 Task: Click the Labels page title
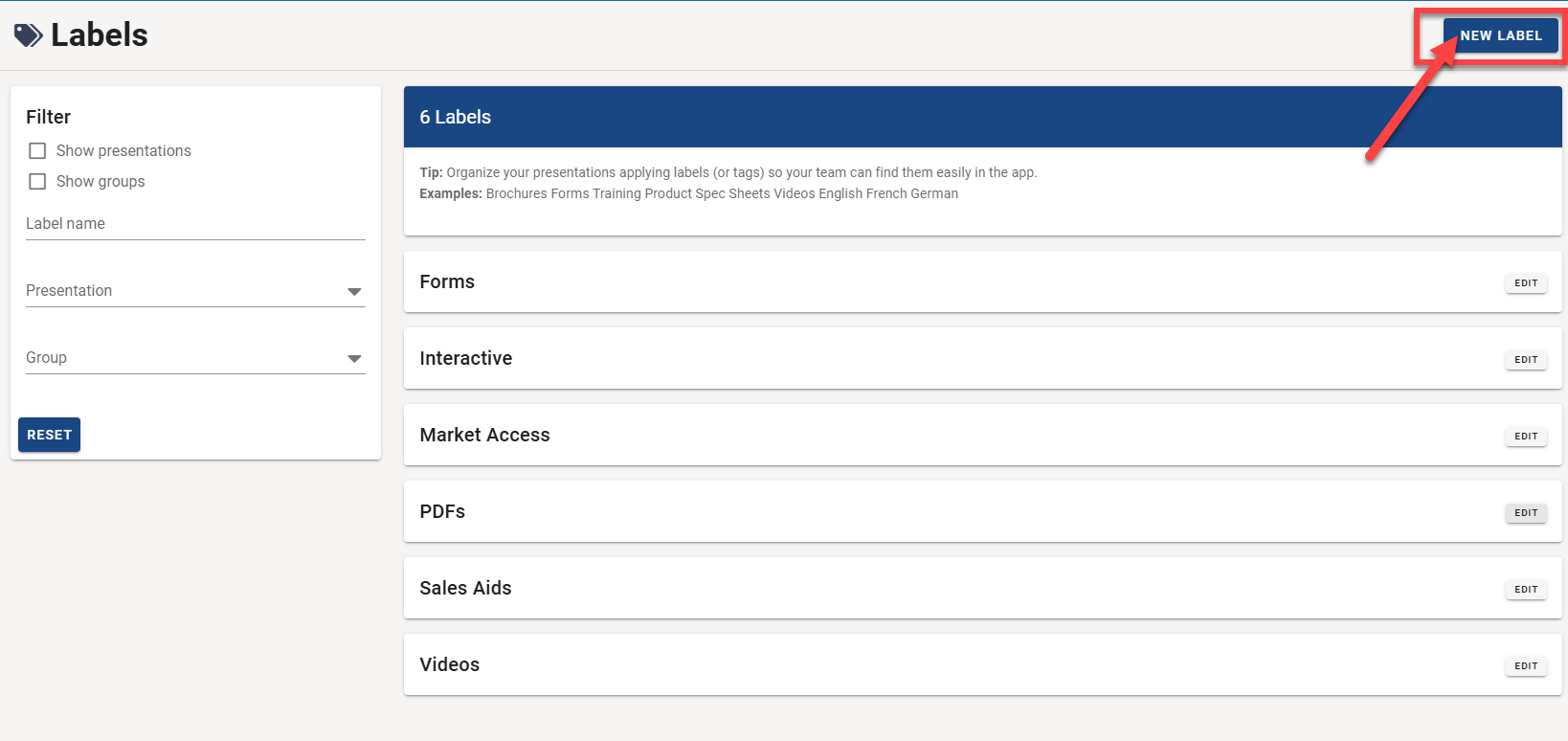100,35
